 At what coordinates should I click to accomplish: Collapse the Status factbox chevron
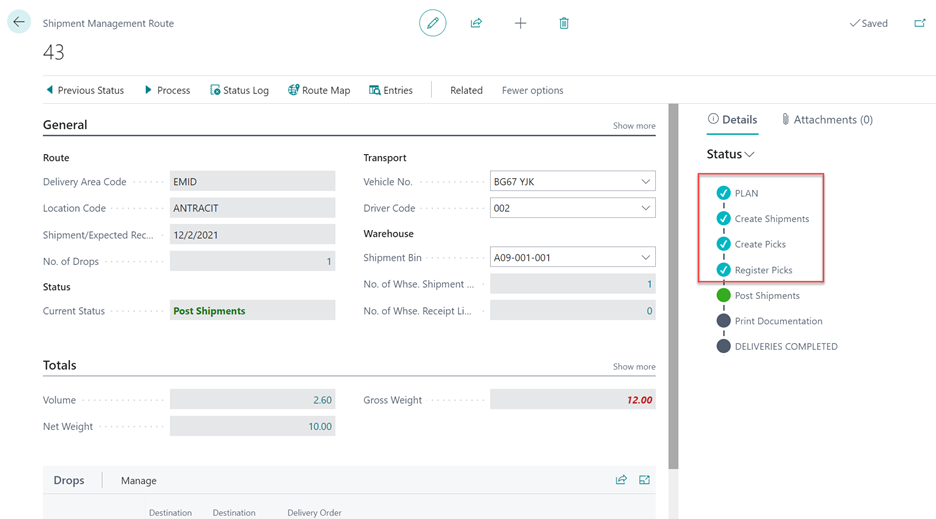point(749,155)
